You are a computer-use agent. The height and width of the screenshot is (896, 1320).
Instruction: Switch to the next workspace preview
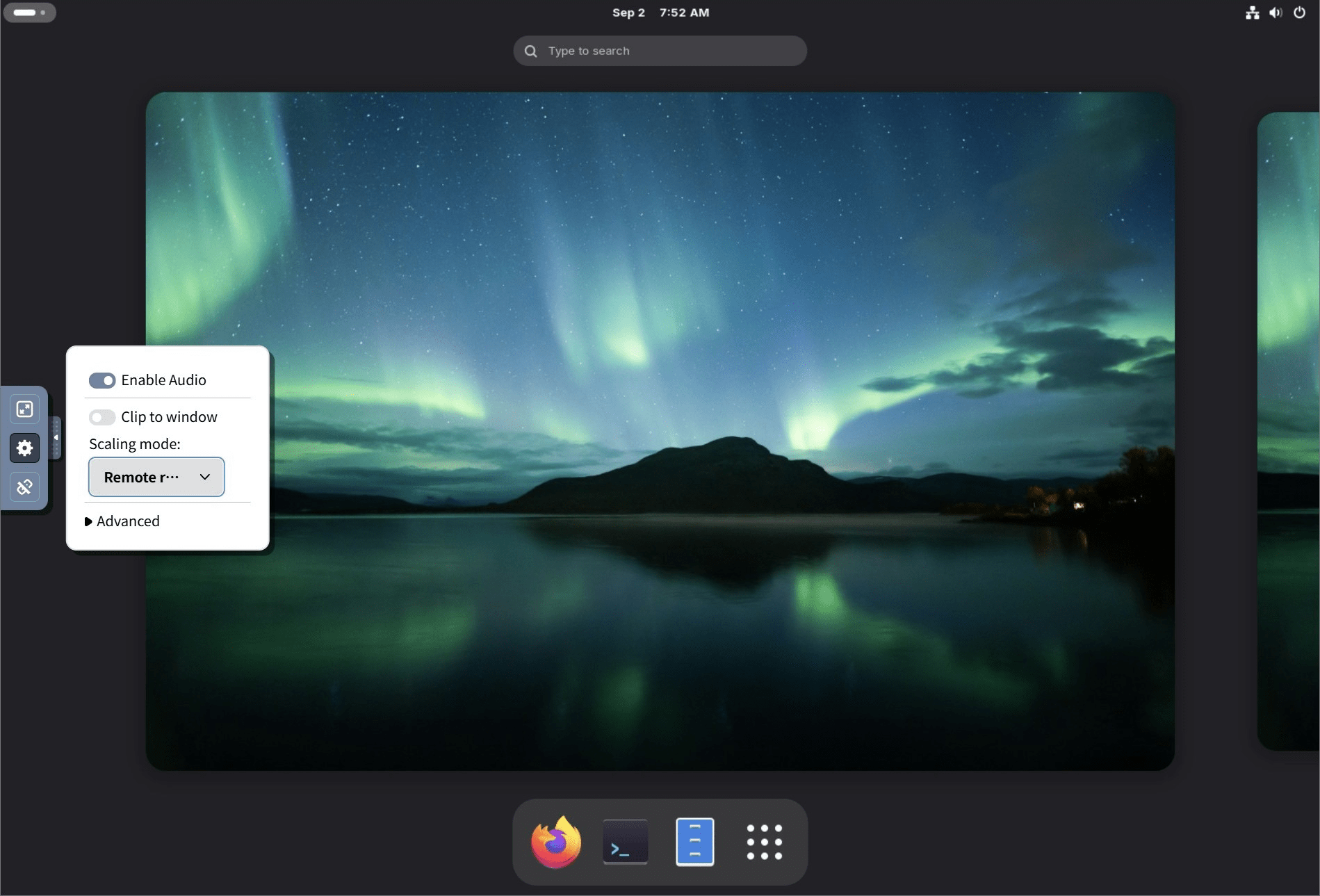coord(1289,431)
